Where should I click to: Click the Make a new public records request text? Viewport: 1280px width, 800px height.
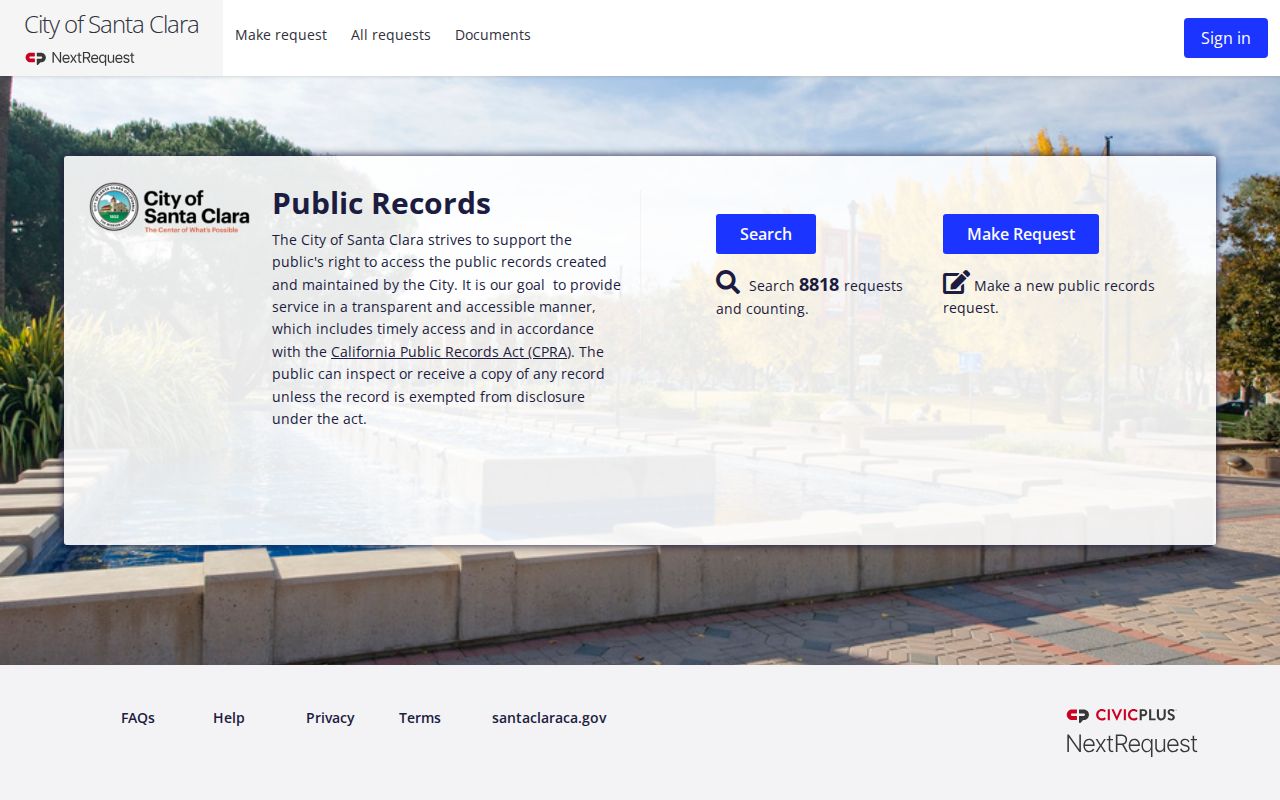point(1049,296)
